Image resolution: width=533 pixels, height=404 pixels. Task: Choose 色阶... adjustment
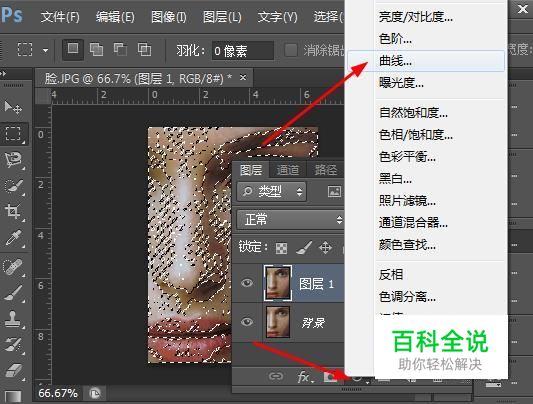tap(395, 39)
